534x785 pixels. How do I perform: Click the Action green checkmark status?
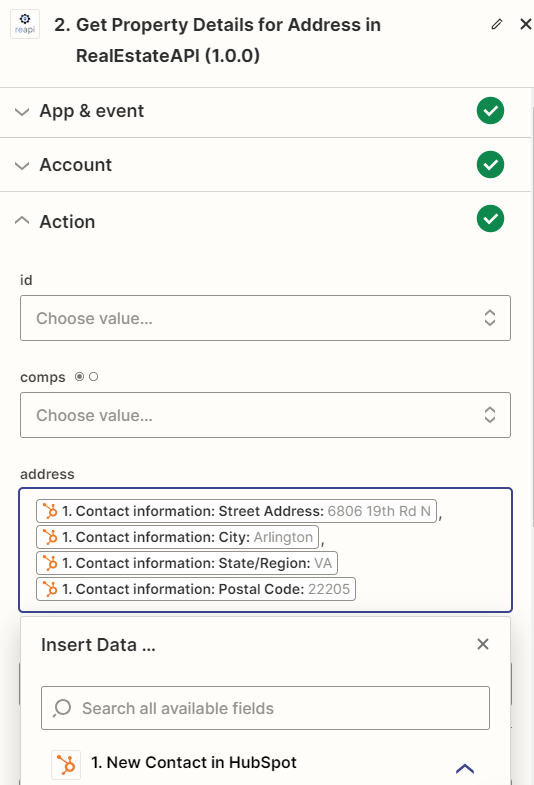pos(490,219)
